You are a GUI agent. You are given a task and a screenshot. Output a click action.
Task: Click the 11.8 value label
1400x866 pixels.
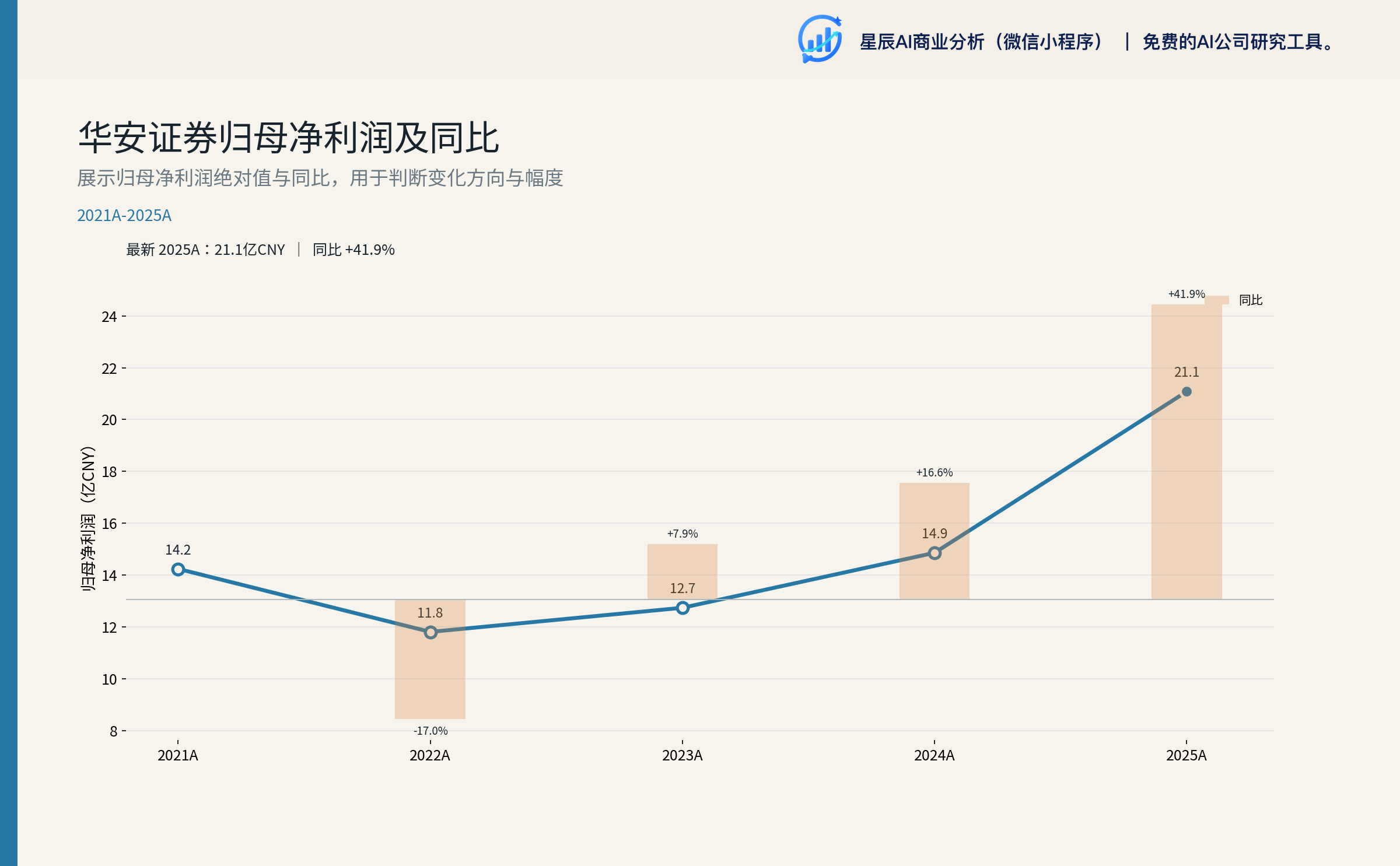point(430,613)
